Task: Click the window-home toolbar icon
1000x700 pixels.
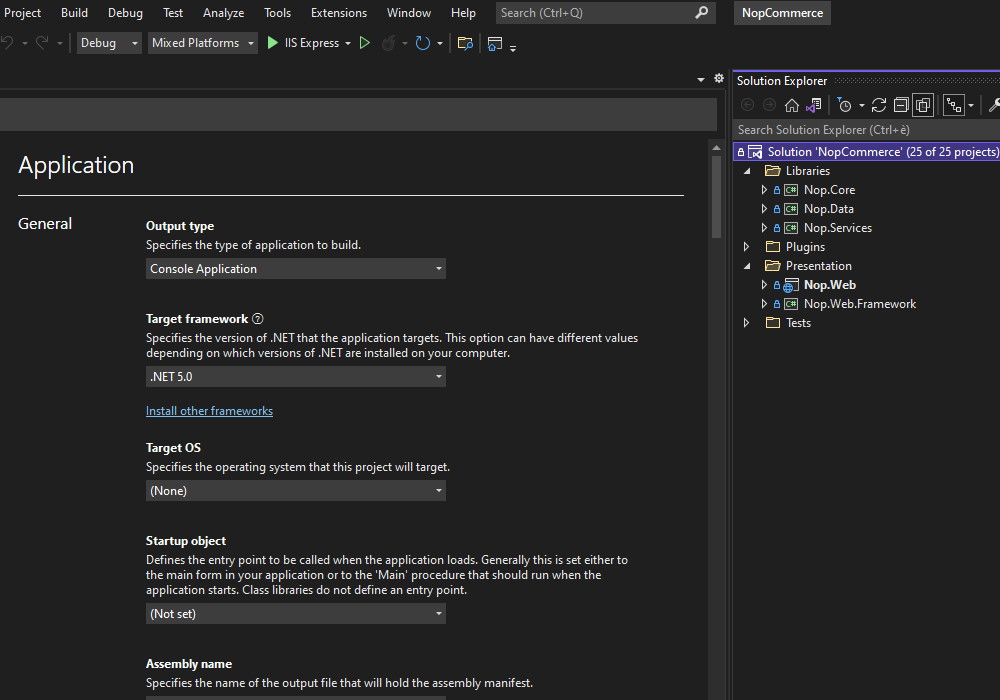Action: tap(495, 43)
